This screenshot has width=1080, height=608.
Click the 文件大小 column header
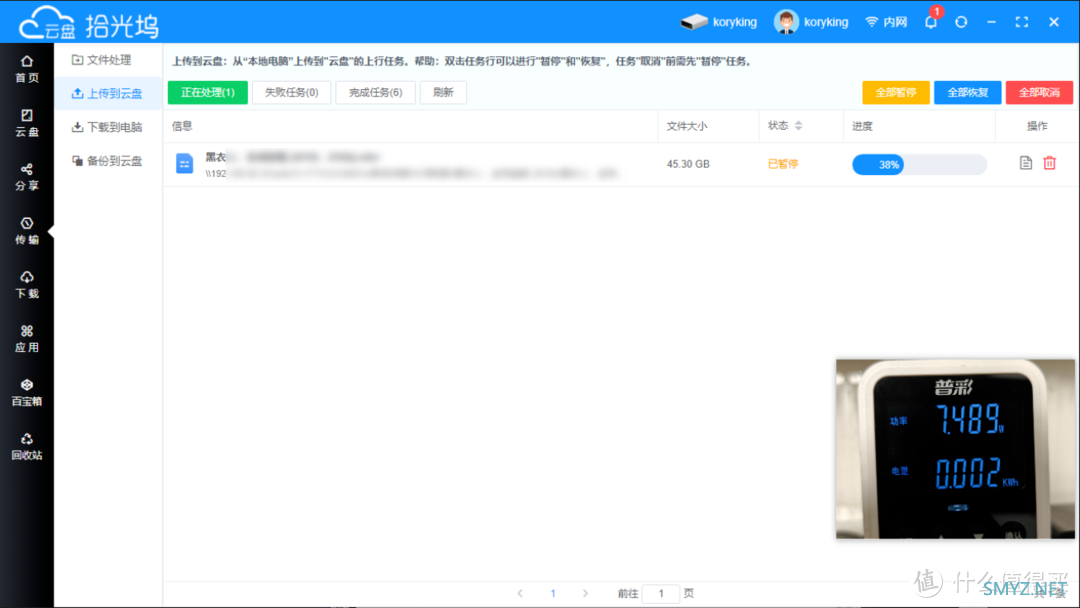point(687,126)
